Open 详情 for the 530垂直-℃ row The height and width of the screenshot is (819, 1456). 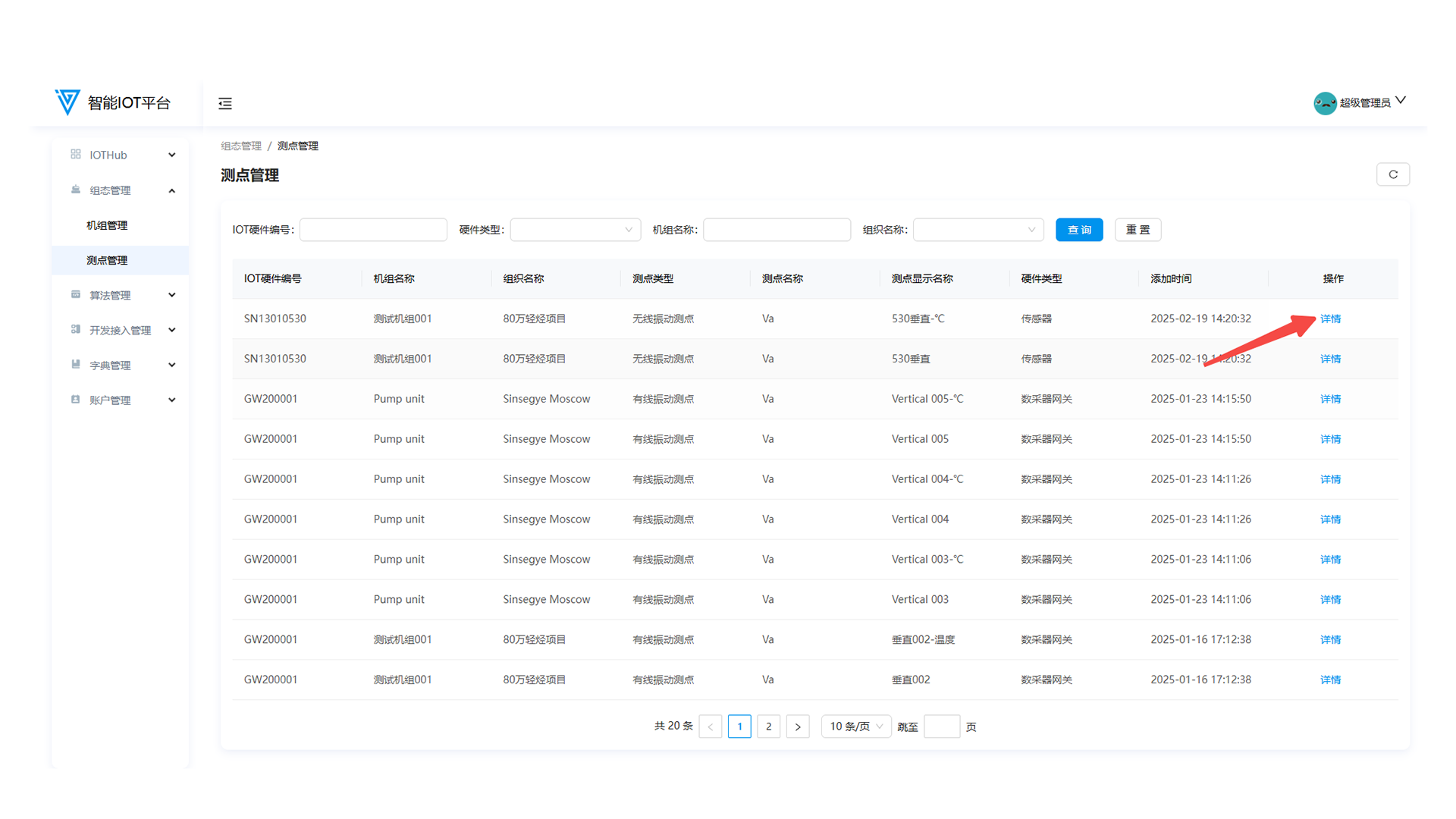click(x=1330, y=318)
